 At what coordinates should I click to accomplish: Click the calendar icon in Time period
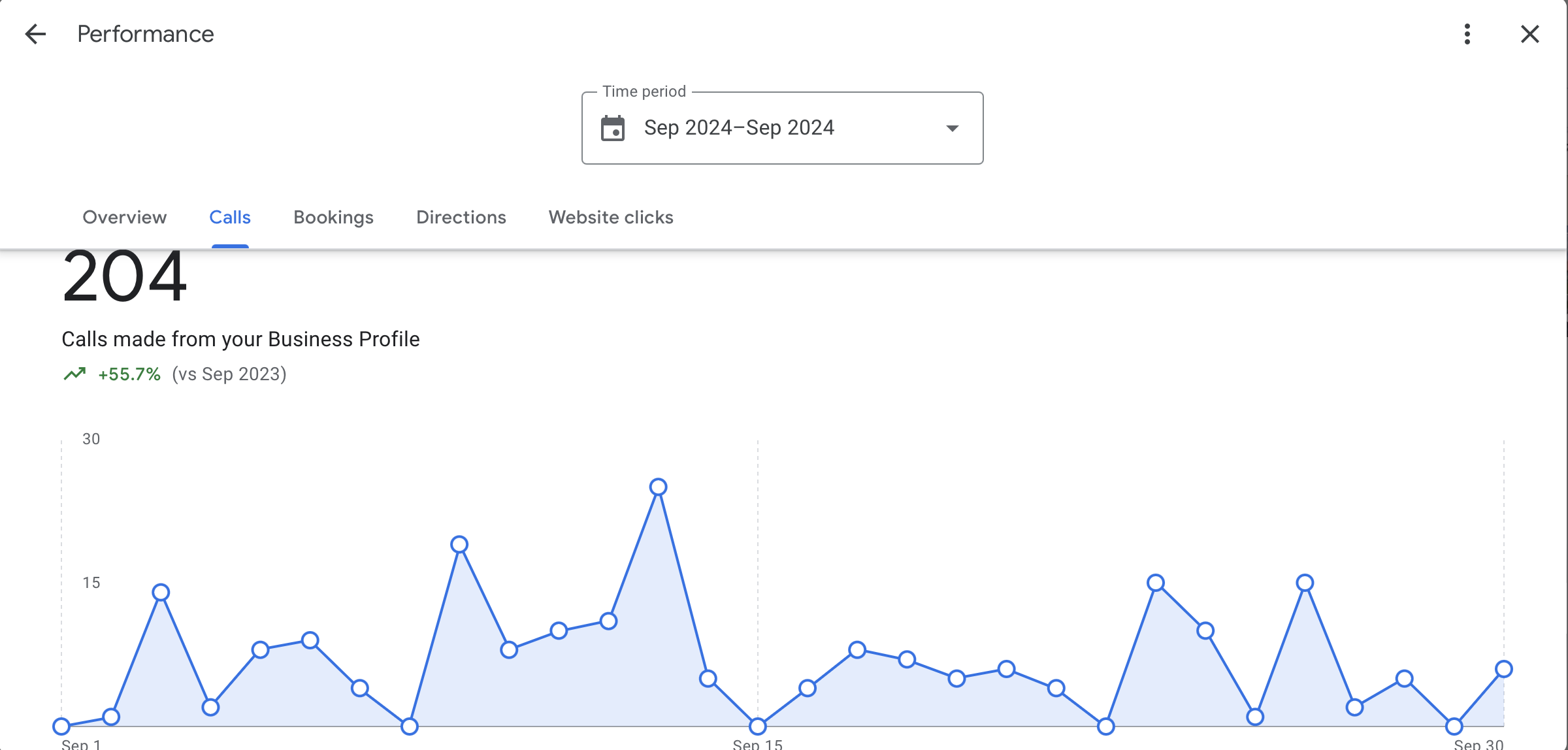tap(613, 128)
